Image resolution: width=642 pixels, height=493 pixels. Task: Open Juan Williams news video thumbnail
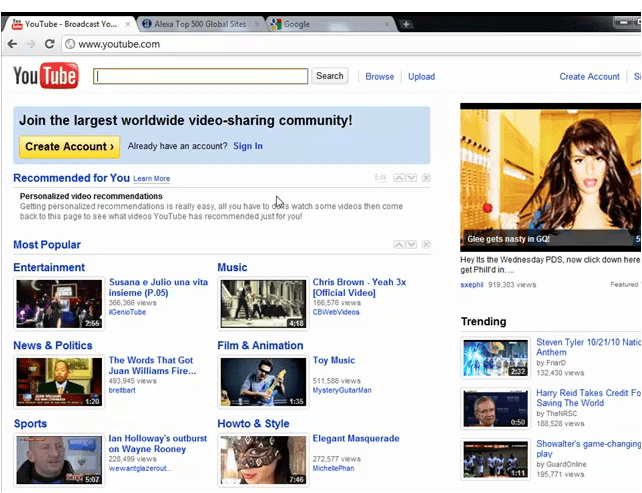(x=59, y=382)
